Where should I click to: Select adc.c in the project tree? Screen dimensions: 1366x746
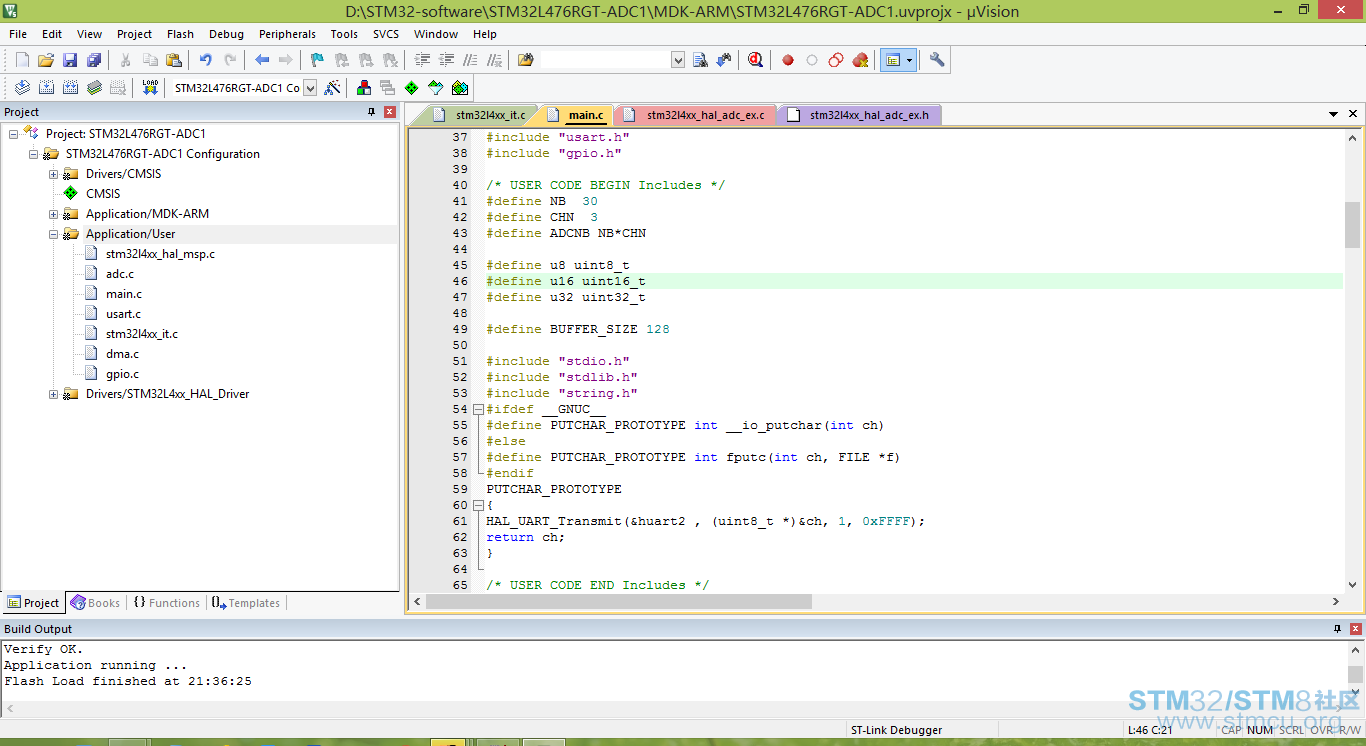tap(120, 274)
